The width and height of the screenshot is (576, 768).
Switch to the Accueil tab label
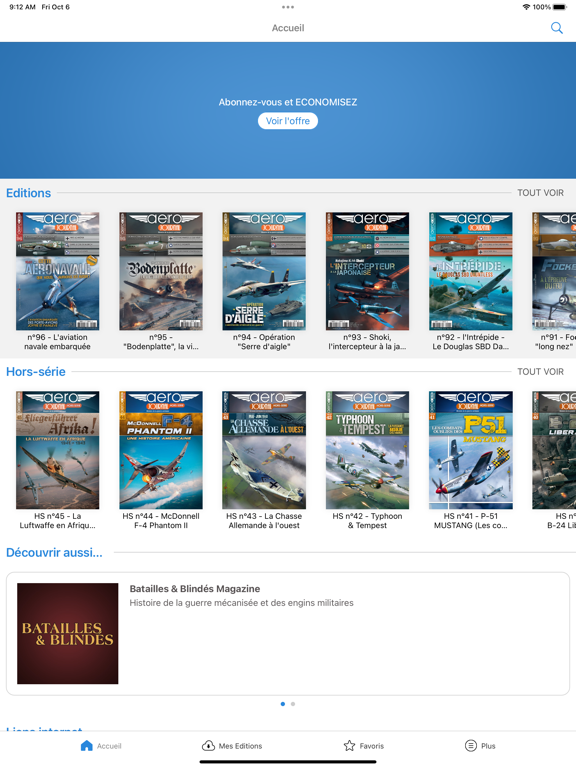tap(109, 746)
